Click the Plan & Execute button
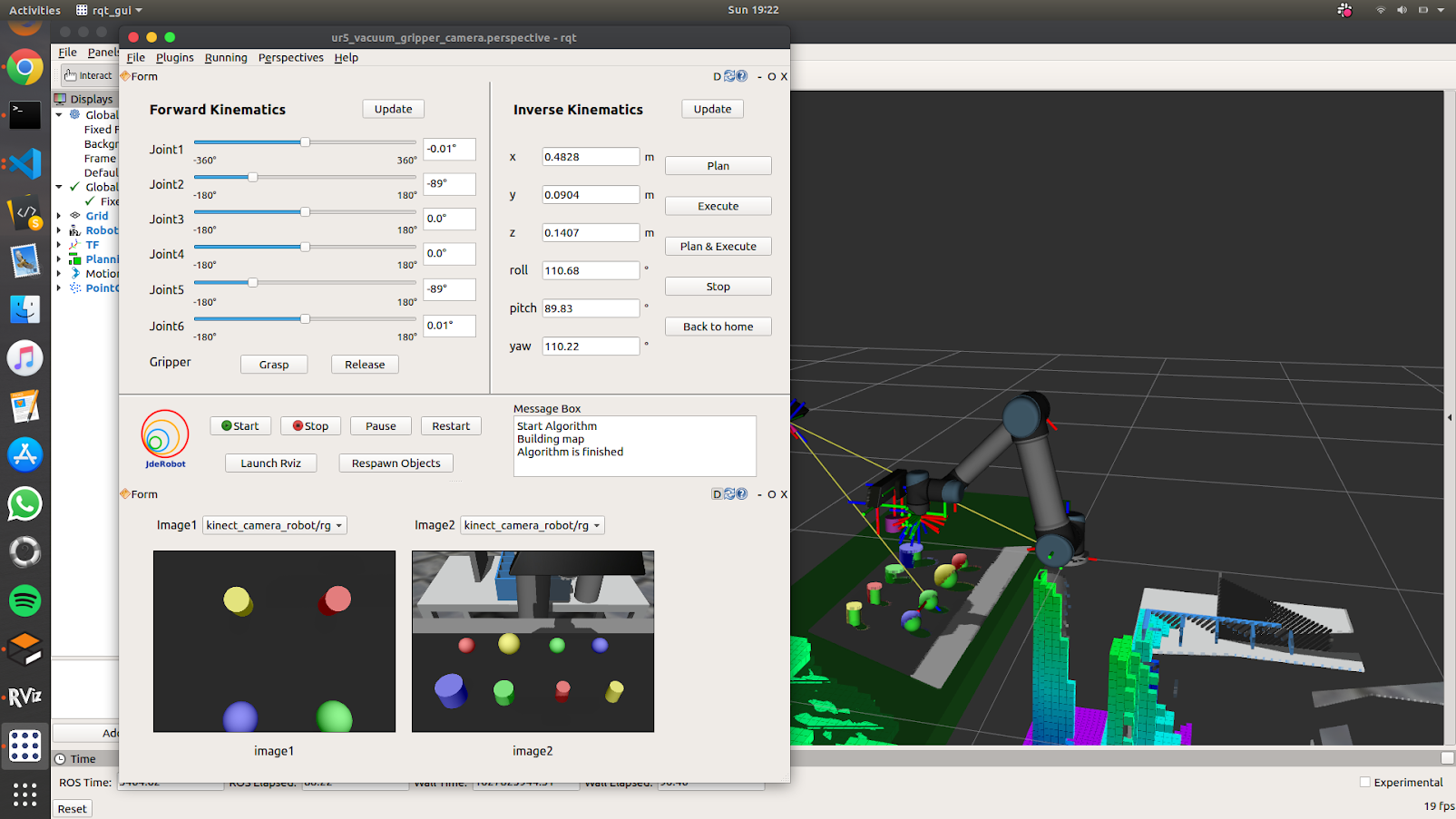 [x=718, y=247]
